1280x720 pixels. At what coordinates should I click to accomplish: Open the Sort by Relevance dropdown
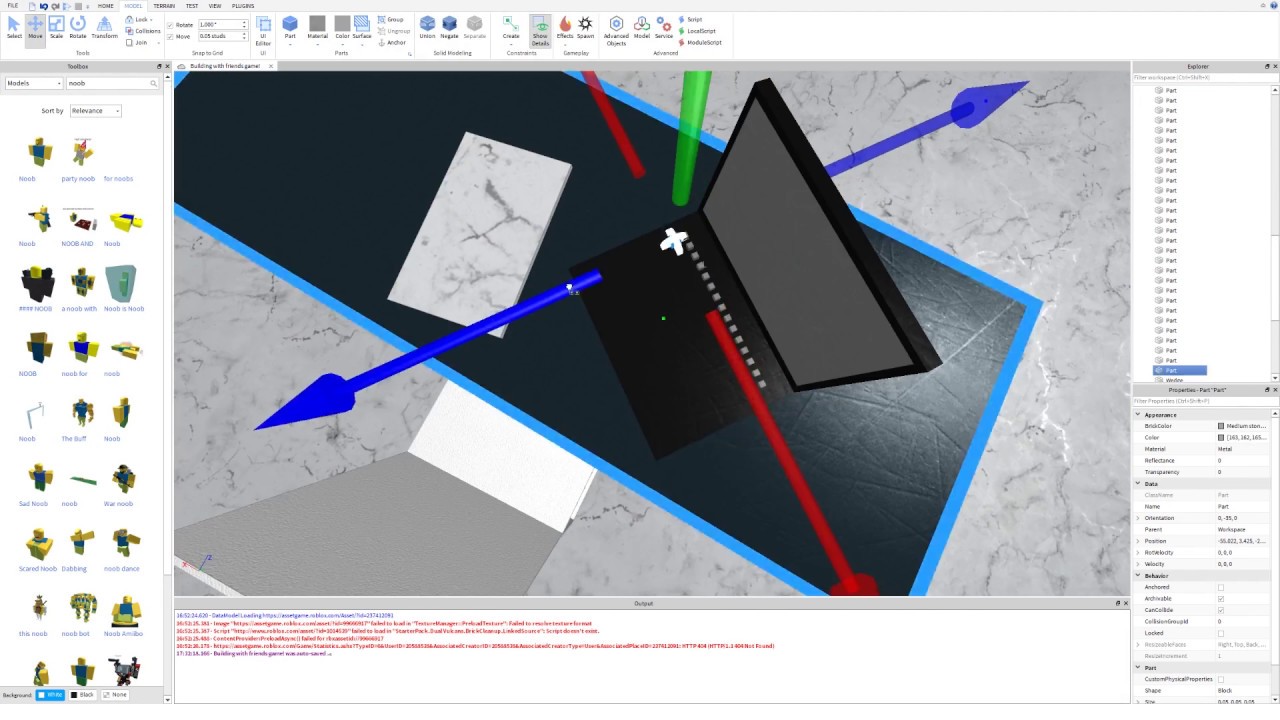95,111
